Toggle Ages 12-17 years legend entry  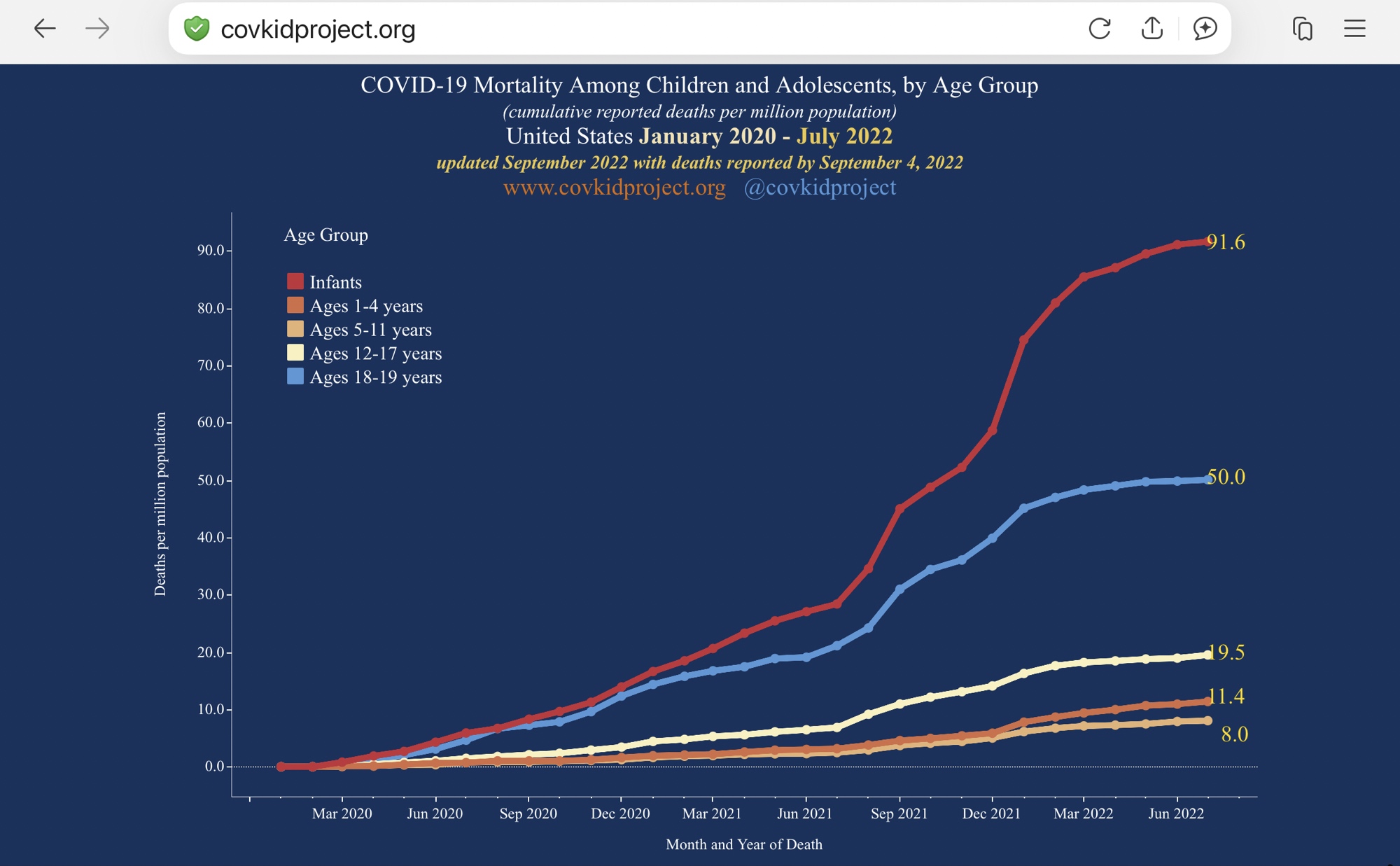375,354
